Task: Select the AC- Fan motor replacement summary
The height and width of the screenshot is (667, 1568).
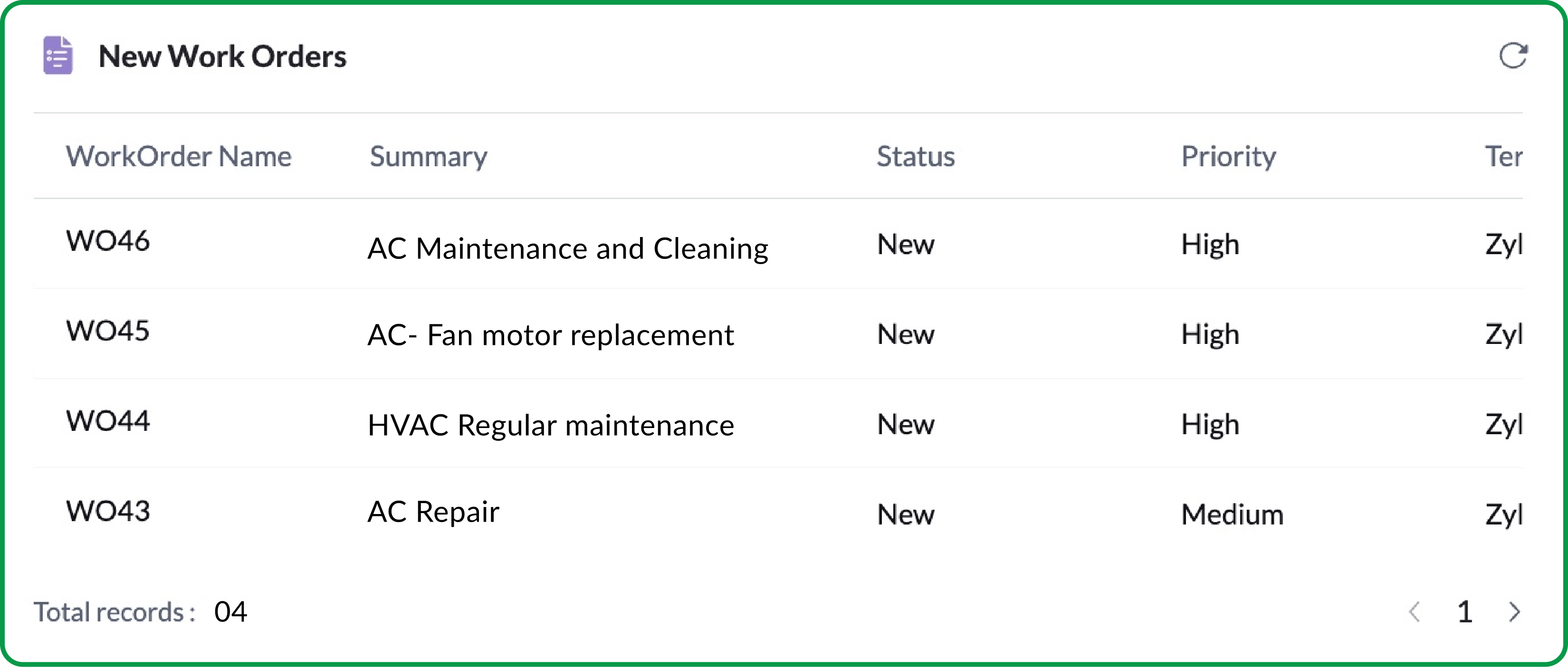Action: [x=550, y=335]
